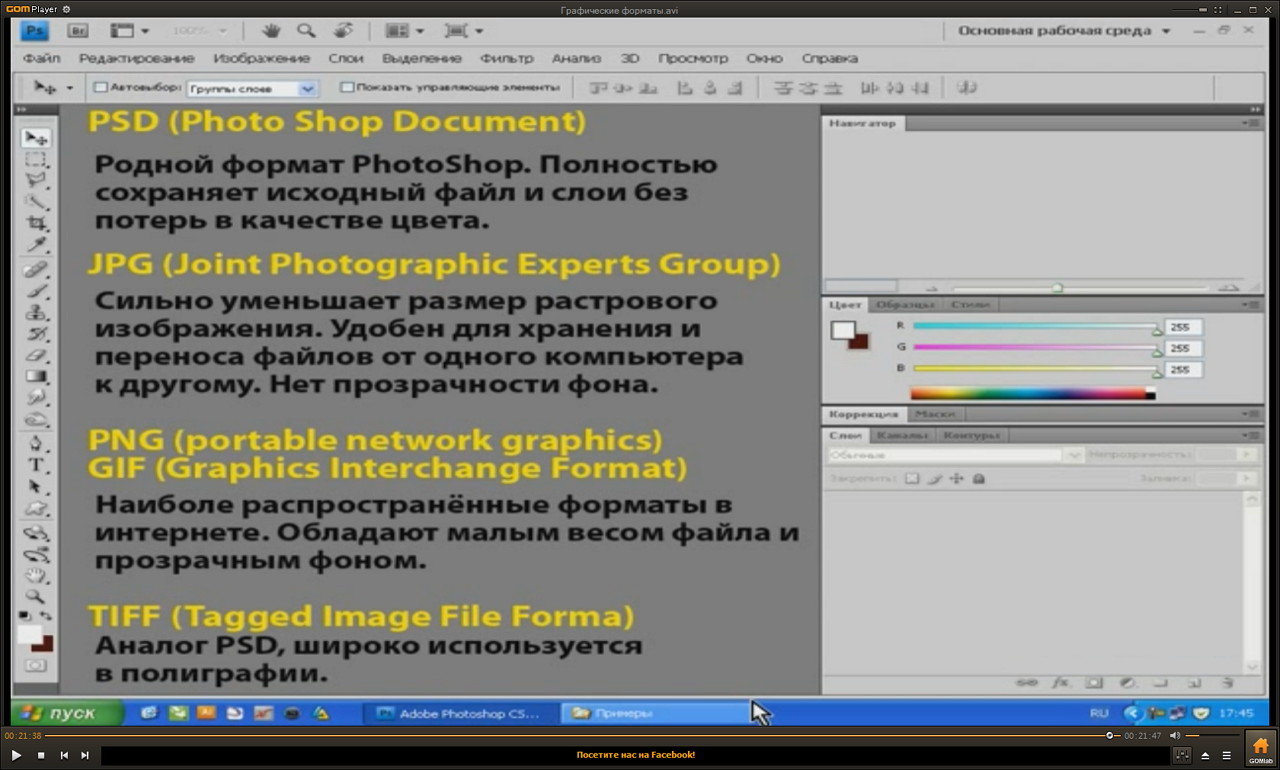Viewport: 1280px width, 770px height.
Task: Select the Crop tool in toolbox
Action: pyautogui.click(x=36, y=223)
